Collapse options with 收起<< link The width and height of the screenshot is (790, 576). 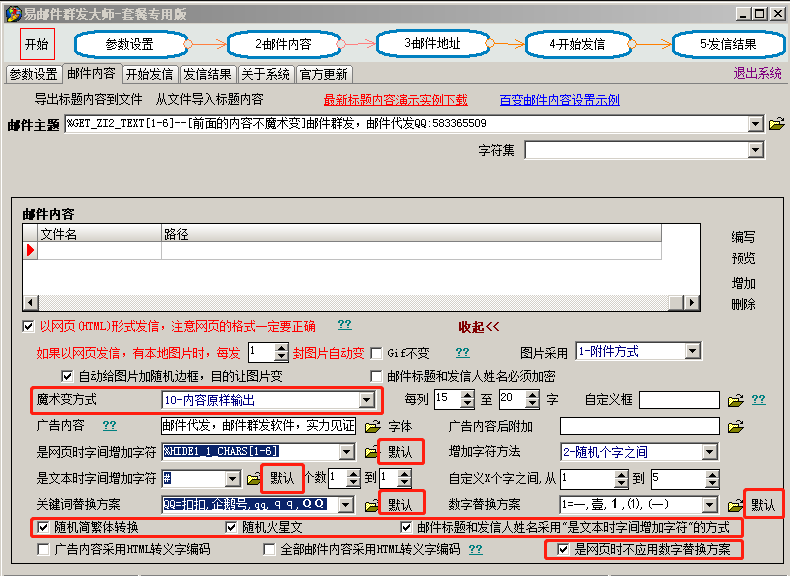479,327
